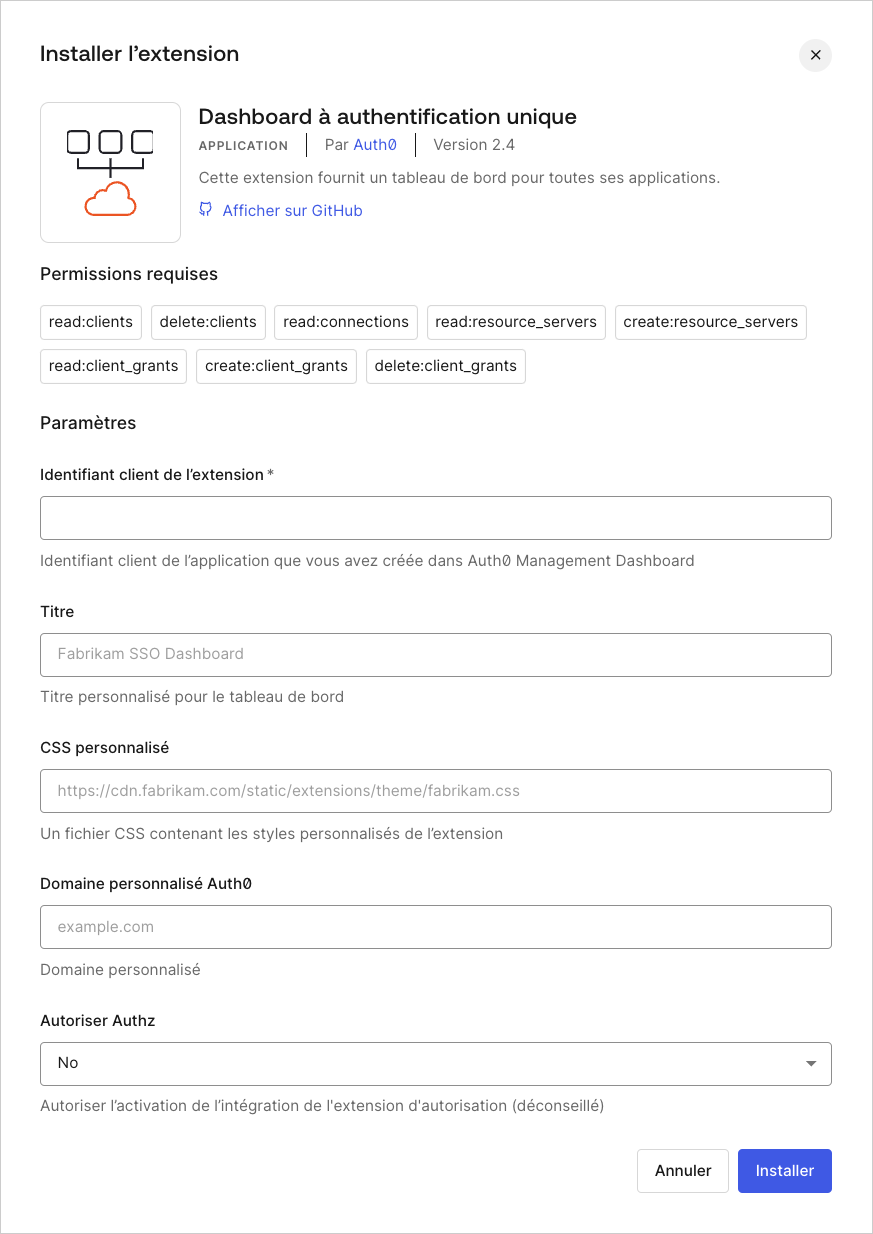Click the Domaine personnalisé Auth0 field
This screenshot has width=873, height=1234.
[435, 927]
